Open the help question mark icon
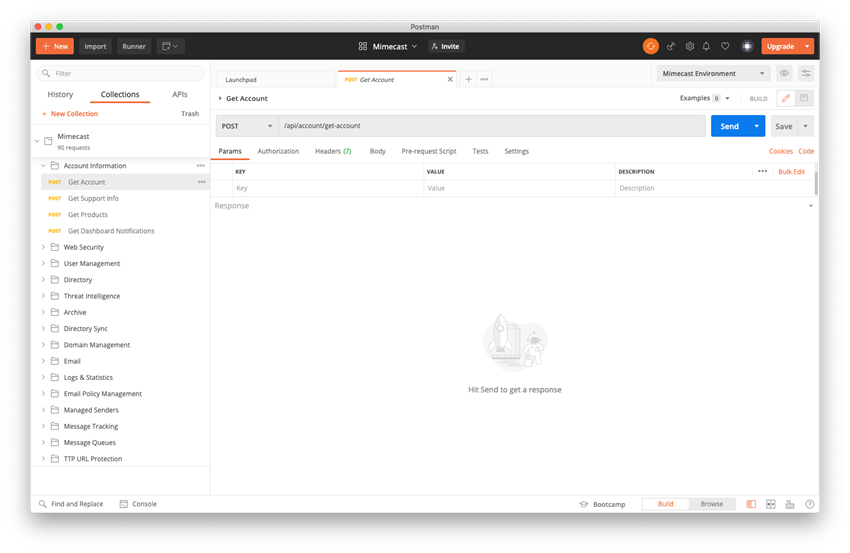Viewport: 850px width, 553px height. click(x=809, y=504)
